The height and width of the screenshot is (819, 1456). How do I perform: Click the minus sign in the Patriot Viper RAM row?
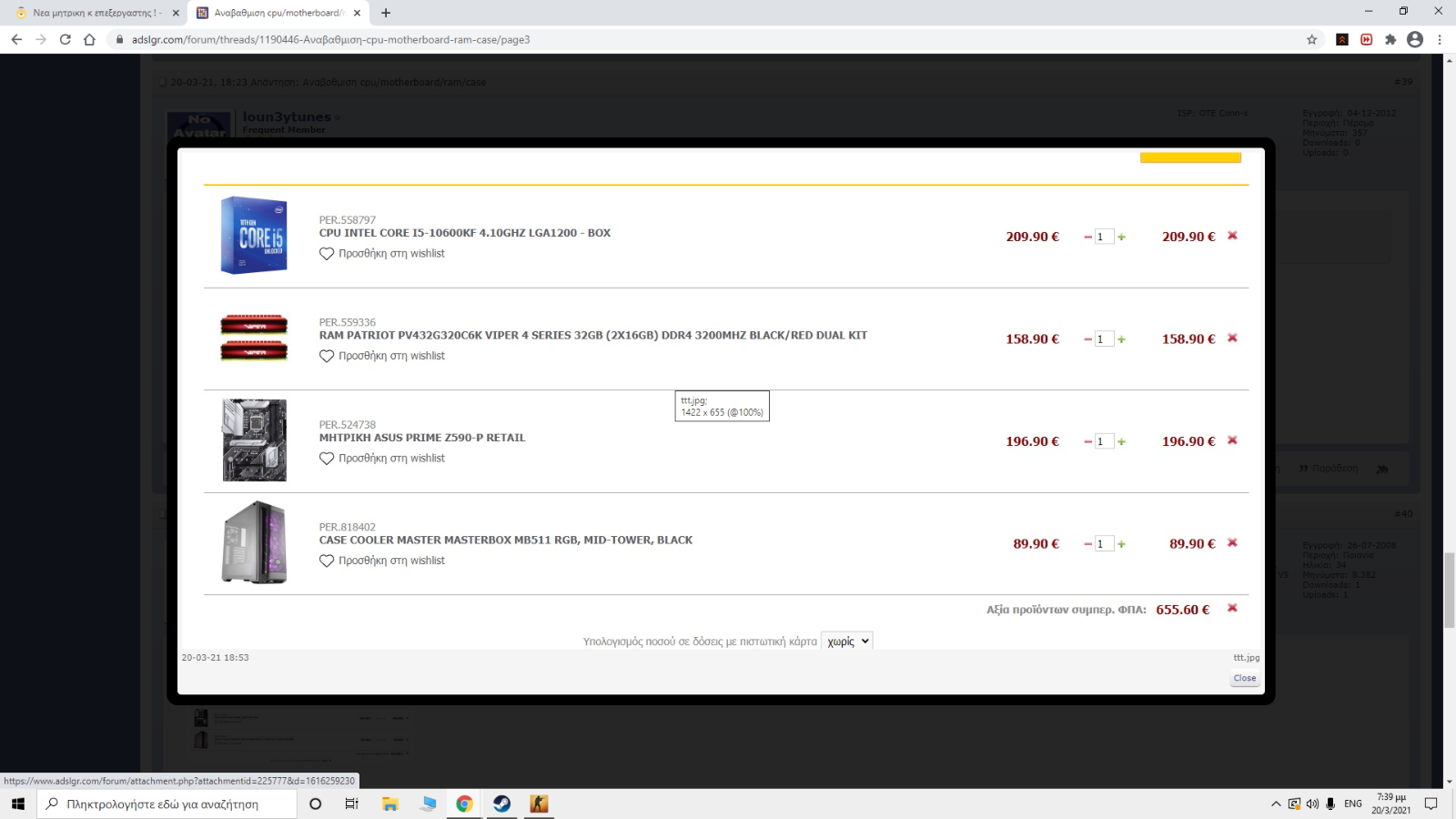(1087, 339)
